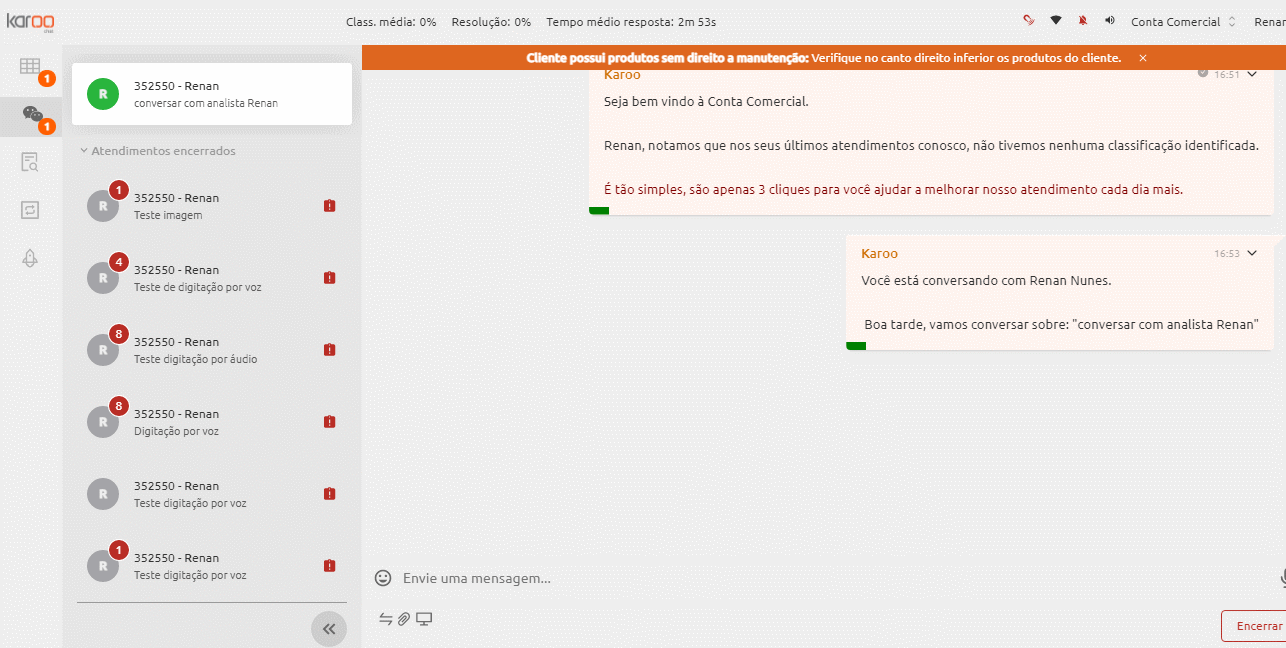The height and width of the screenshot is (648, 1286).
Task: Open the document search icon in sidebar
Action: [30, 162]
